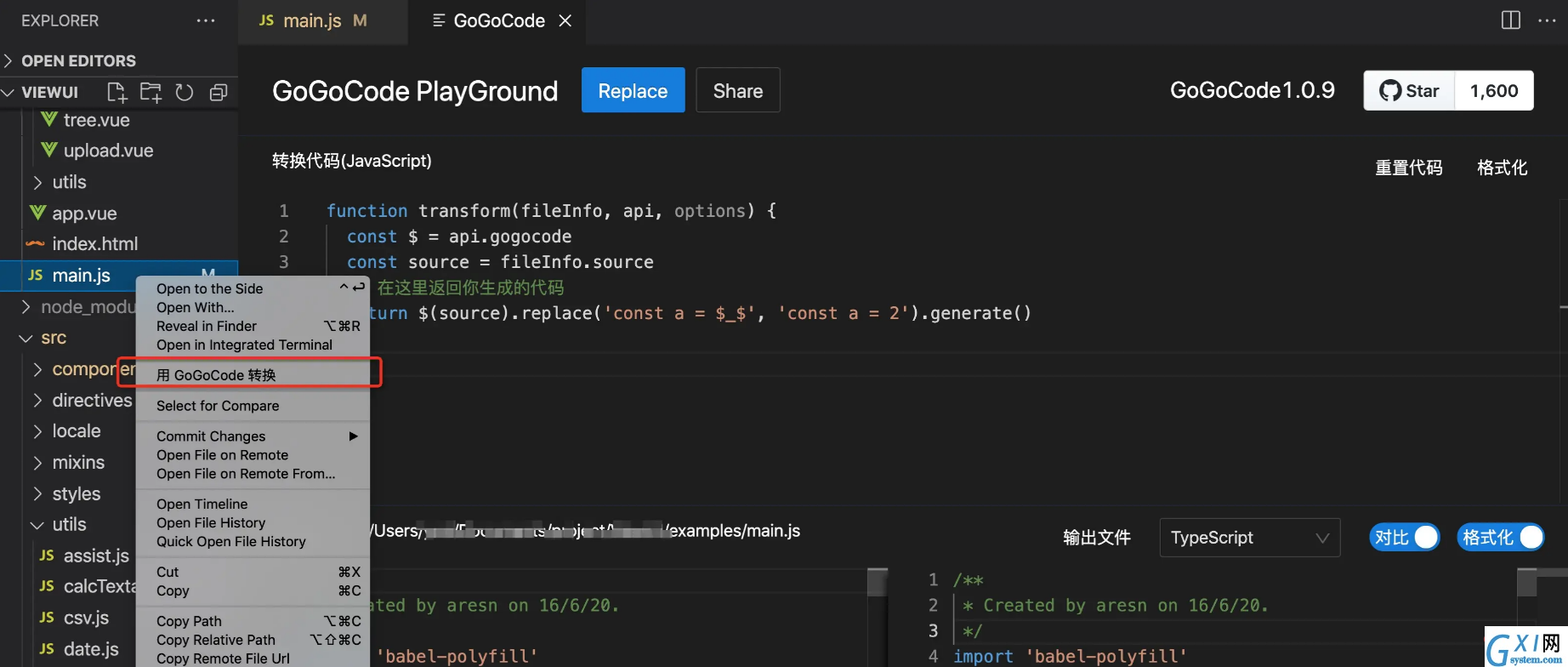Open the Explorer more actions ellipsis
The width and height of the screenshot is (1568, 667).
point(206,20)
